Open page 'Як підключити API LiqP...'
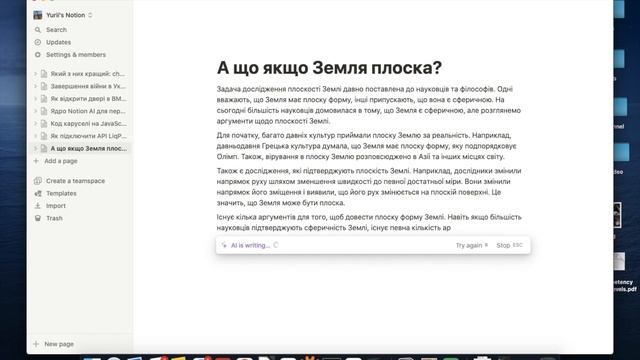Image resolution: width=640 pixels, height=360 pixels. (x=88, y=136)
